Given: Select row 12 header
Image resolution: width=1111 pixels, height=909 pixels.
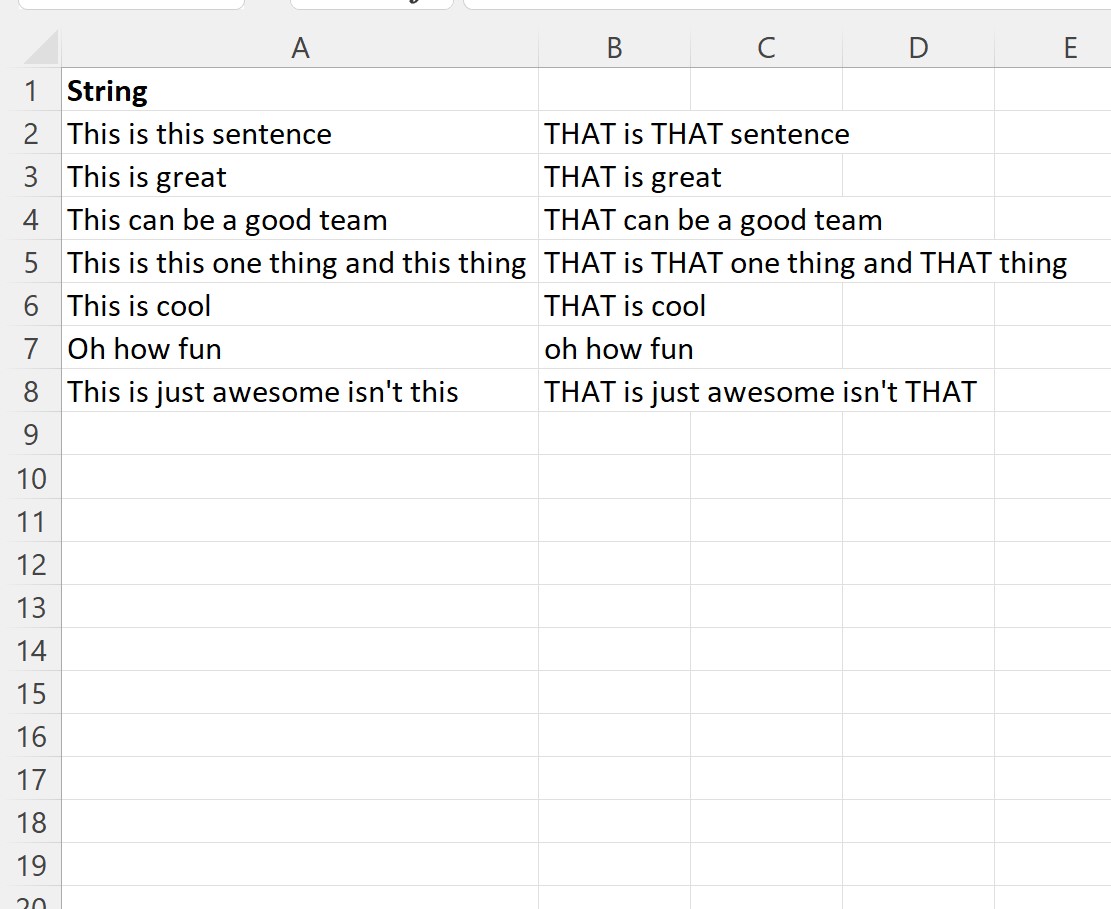Looking at the screenshot, I should click(x=31, y=564).
